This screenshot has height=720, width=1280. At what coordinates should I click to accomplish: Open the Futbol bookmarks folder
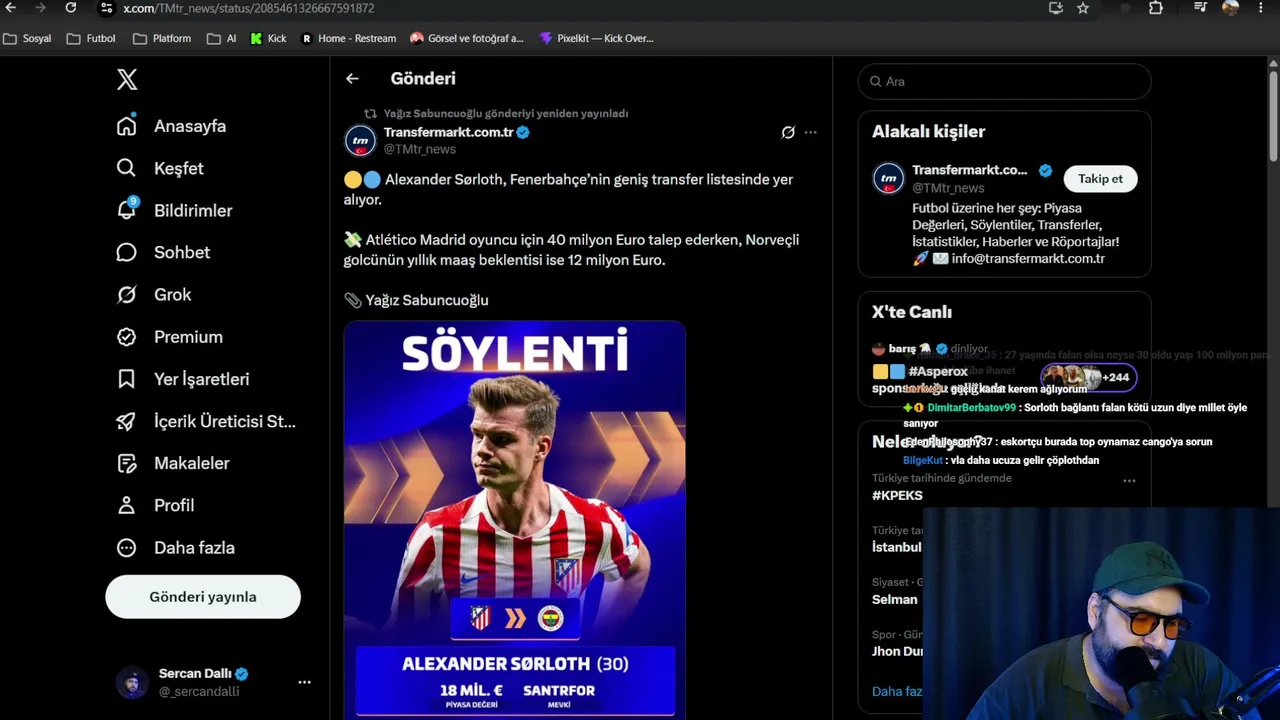click(91, 38)
